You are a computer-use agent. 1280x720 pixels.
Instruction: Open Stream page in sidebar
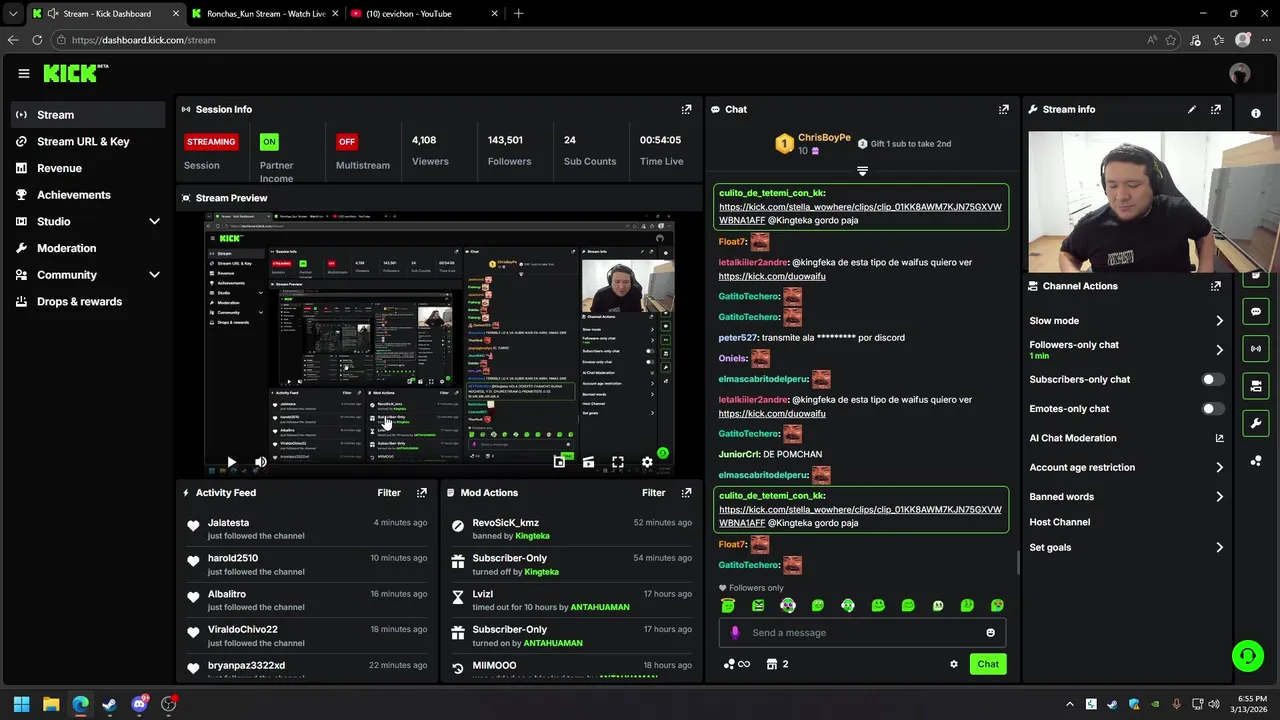coord(88,115)
